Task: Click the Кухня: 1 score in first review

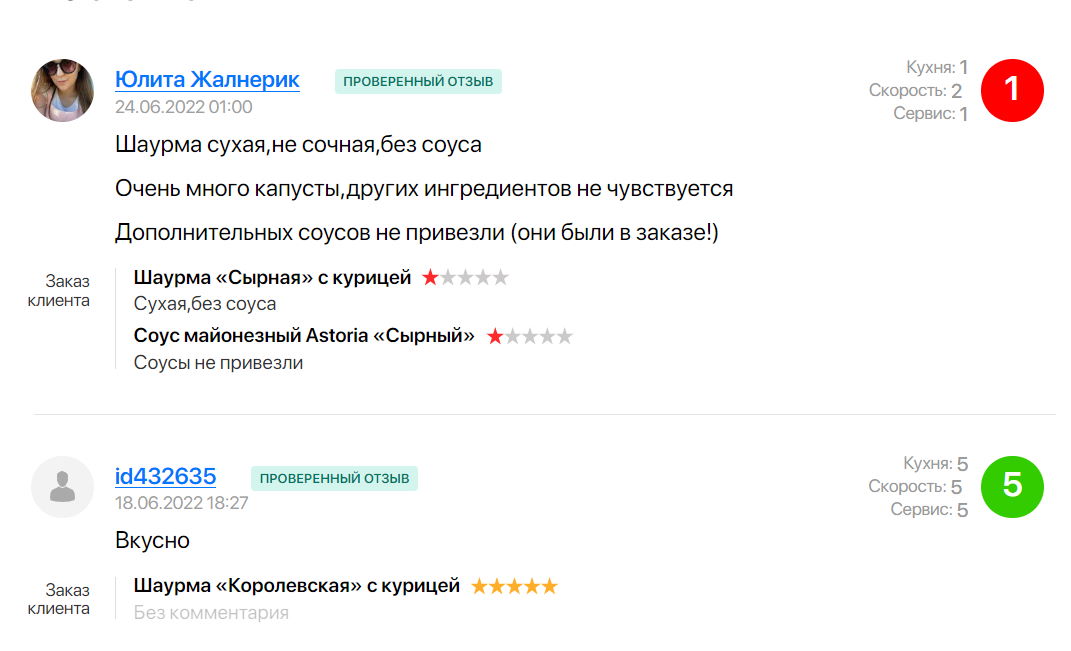Action: pyautogui.click(x=936, y=68)
